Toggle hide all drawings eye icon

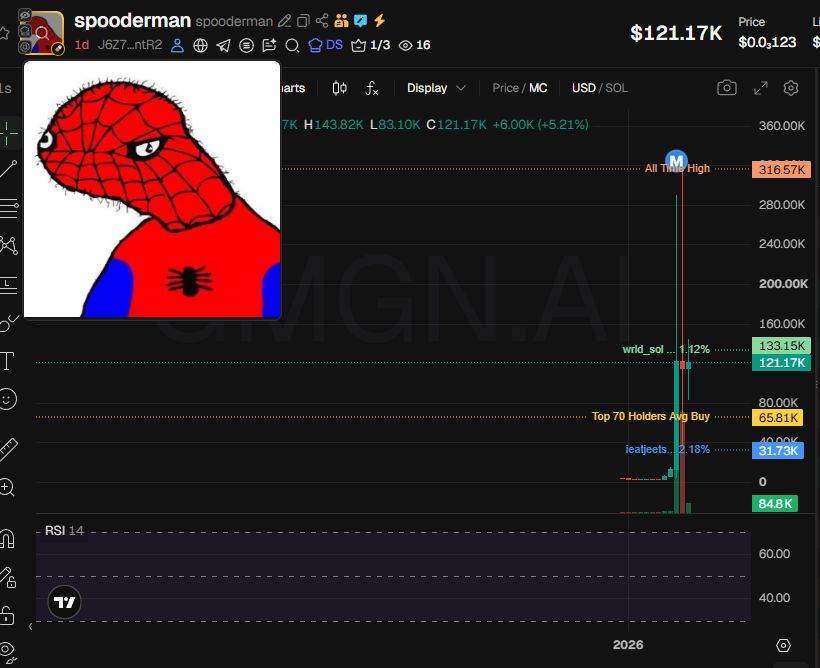pyautogui.click(x=8, y=652)
